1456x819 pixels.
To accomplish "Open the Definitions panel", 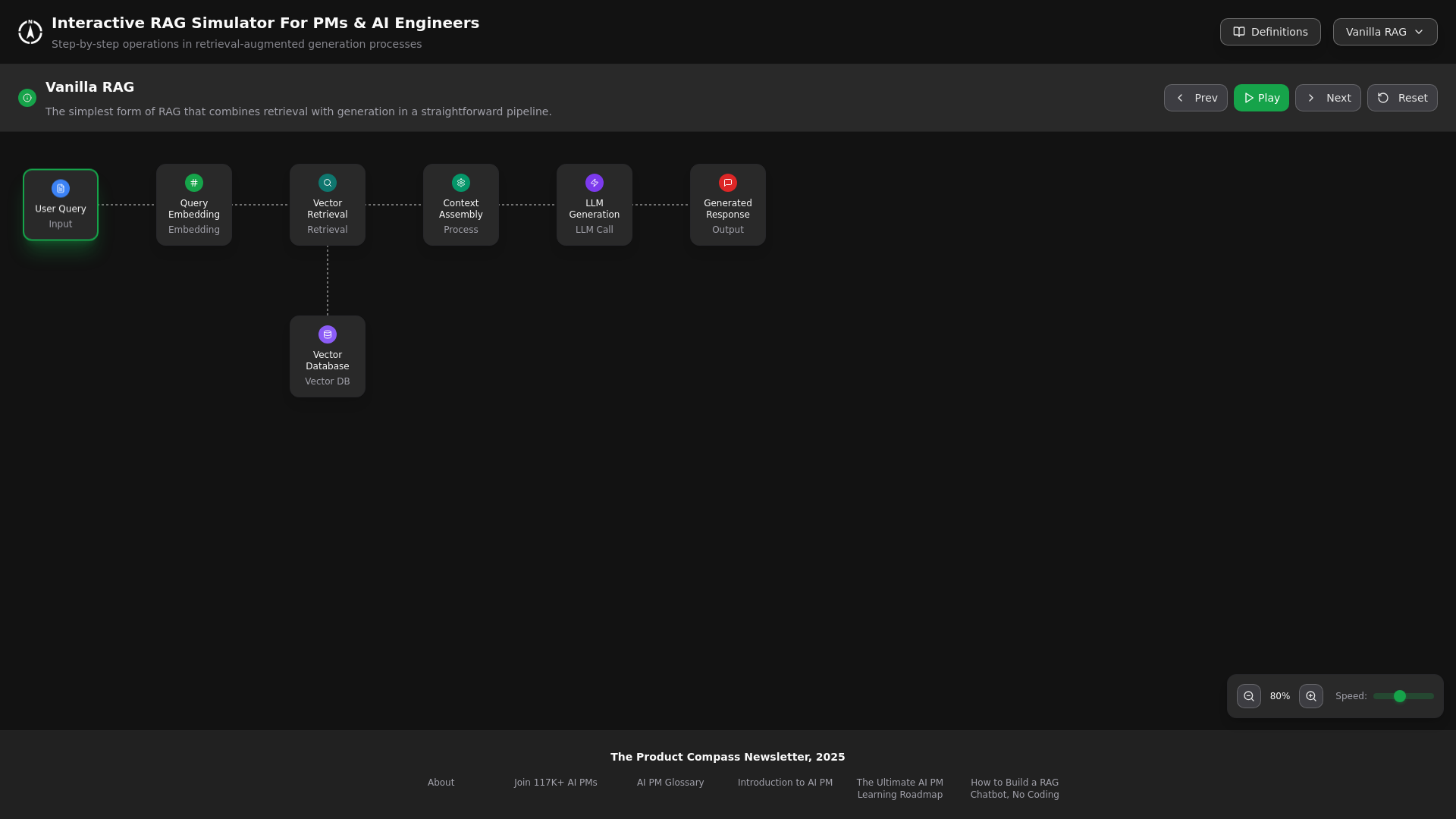I will click(1270, 31).
